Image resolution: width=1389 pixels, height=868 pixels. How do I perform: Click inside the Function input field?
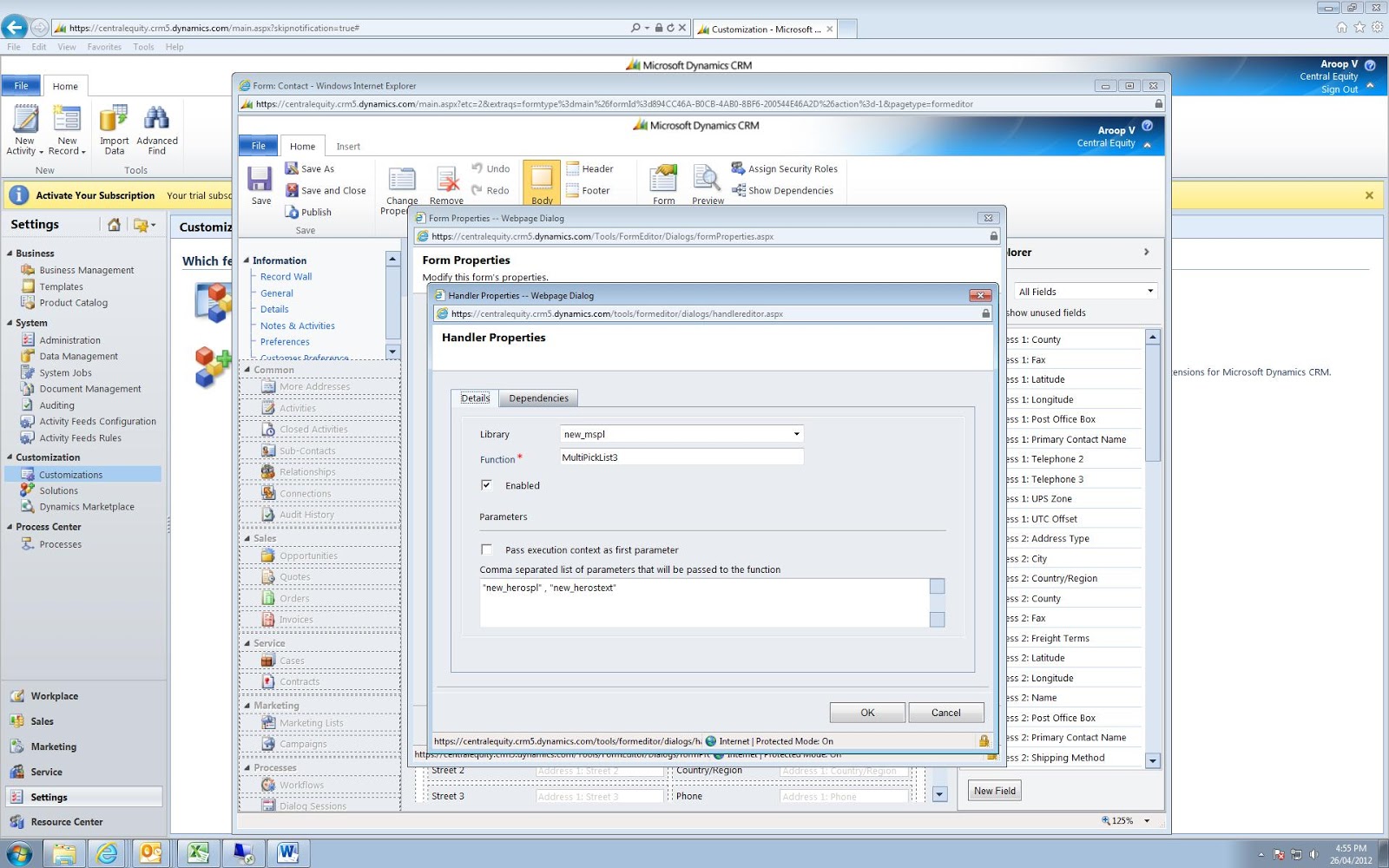[x=681, y=457]
